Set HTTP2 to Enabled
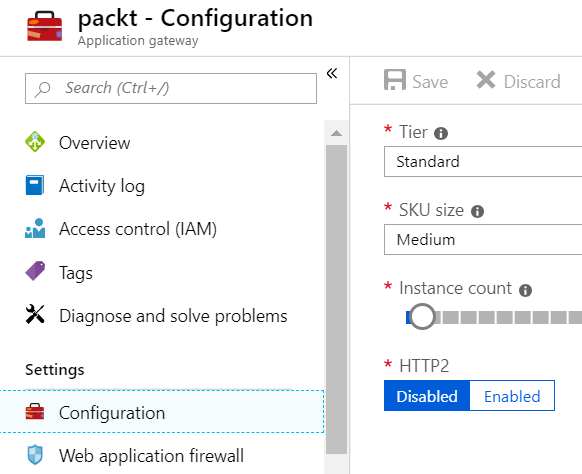The image size is (582, 474). point(512,396)
